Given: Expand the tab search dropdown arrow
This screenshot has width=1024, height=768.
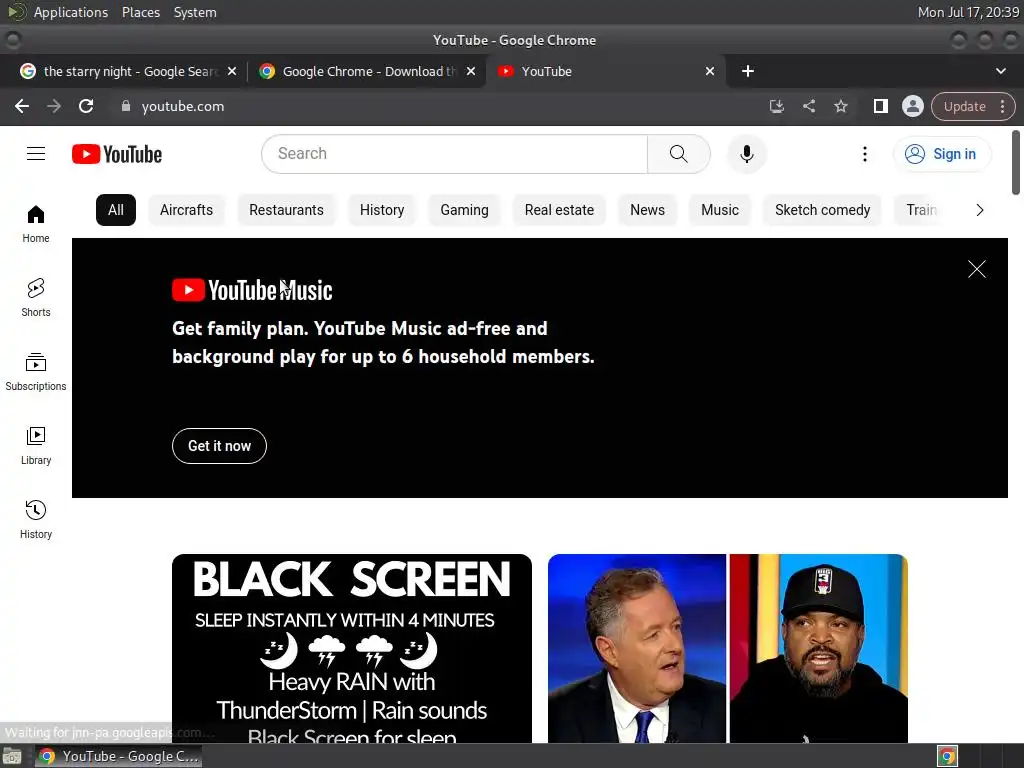Looking at the screenshot, I should point(1000,71).
